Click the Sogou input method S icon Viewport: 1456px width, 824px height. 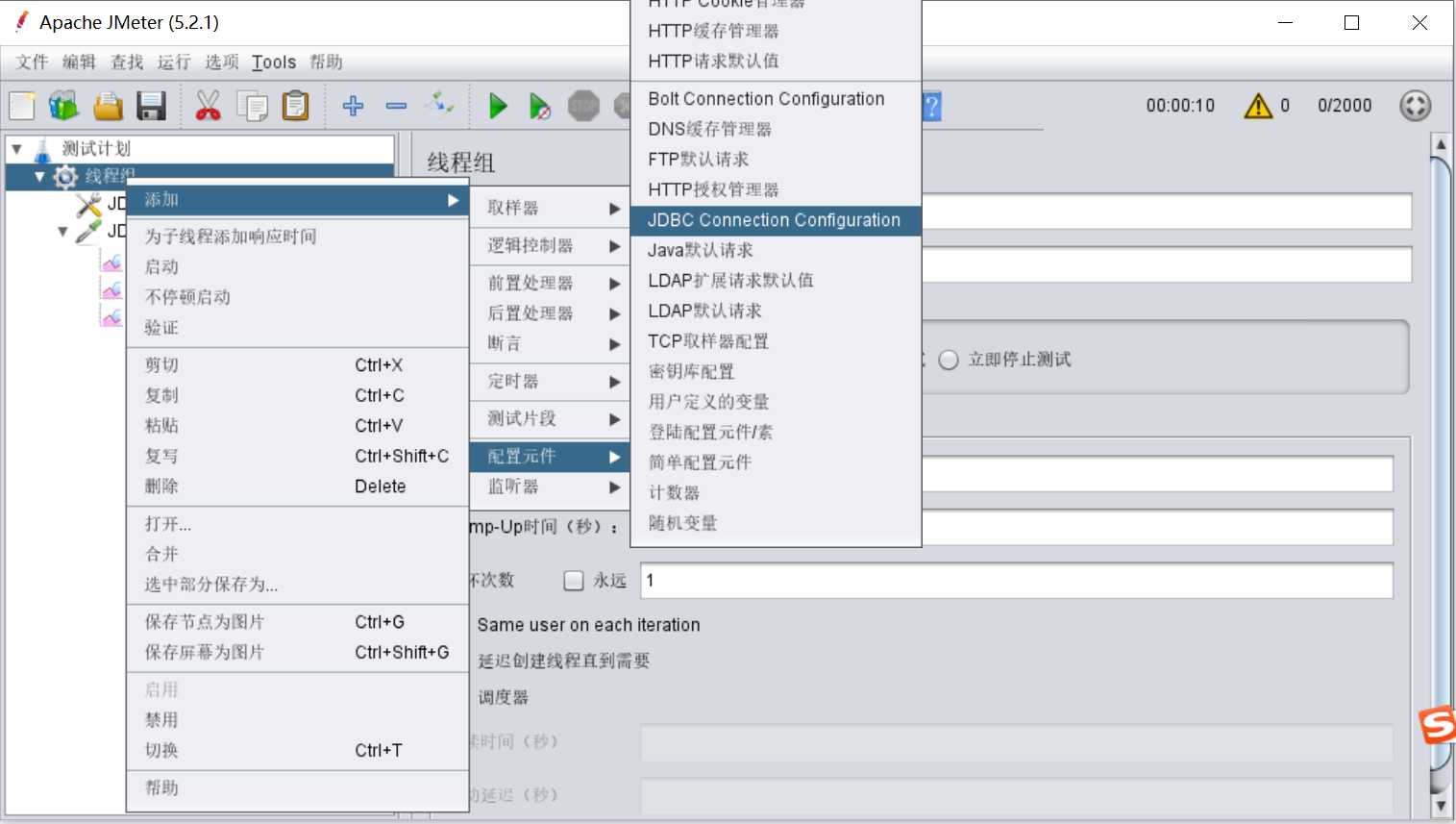point(1438,724)
